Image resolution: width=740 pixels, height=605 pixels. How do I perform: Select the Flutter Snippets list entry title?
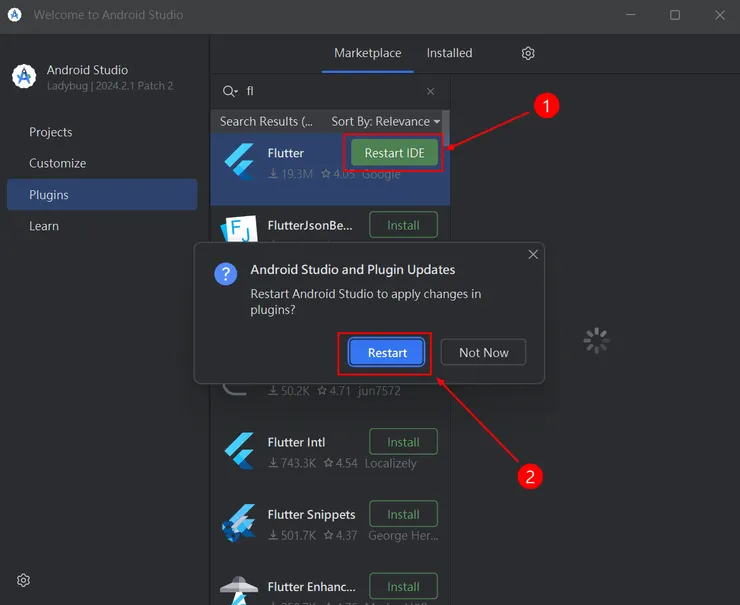[x=311, y=514]
